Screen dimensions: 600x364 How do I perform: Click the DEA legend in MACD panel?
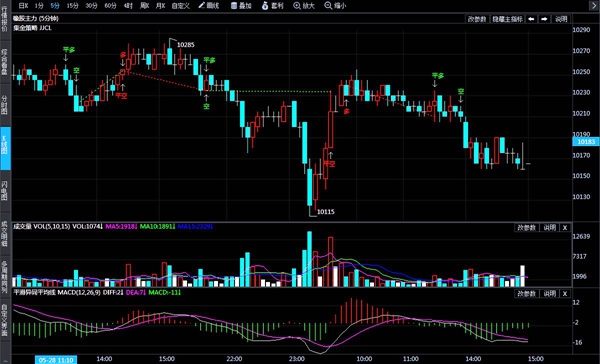click(136, 292)
